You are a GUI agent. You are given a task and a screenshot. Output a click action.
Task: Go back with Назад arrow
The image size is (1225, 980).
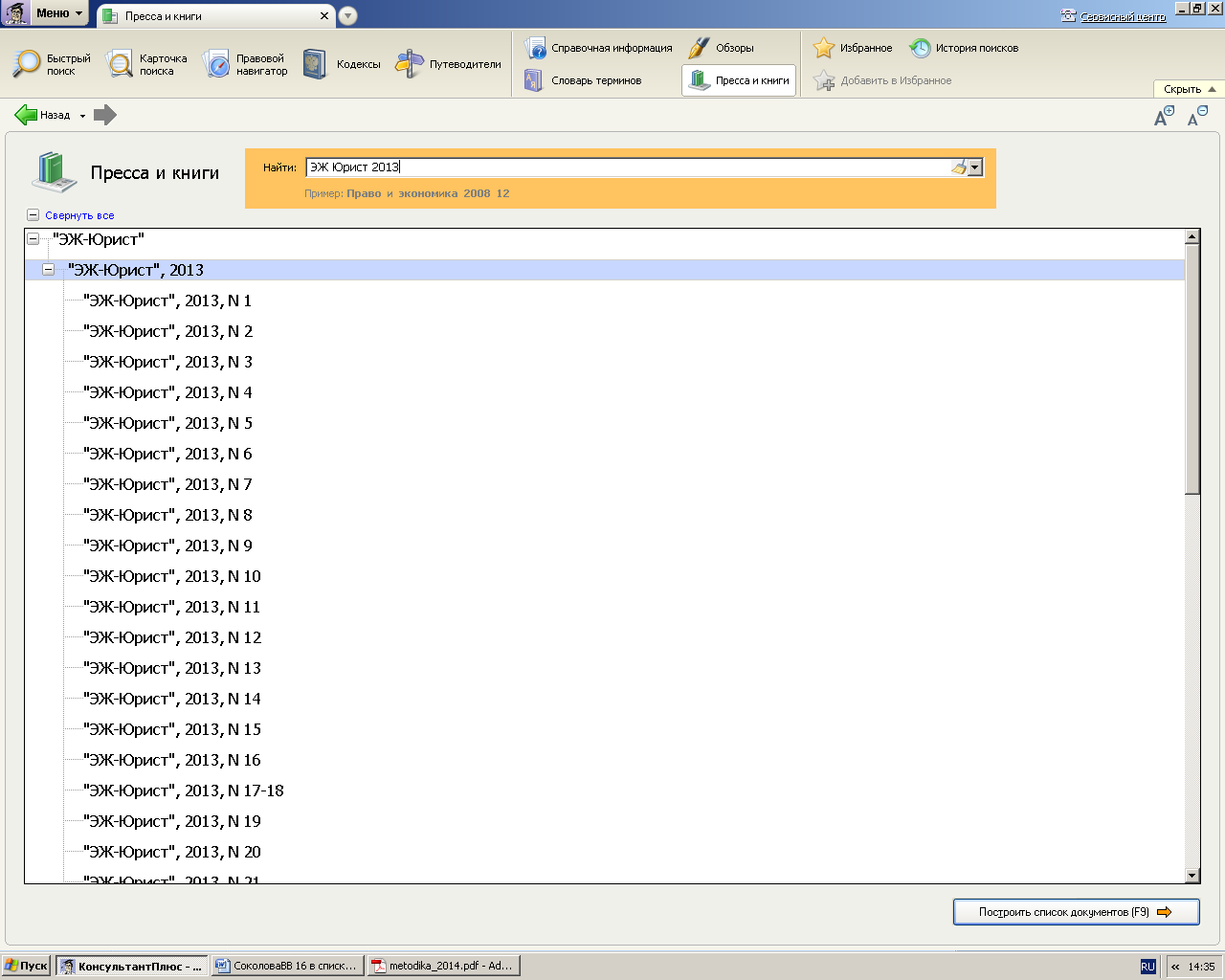[42, 115]
